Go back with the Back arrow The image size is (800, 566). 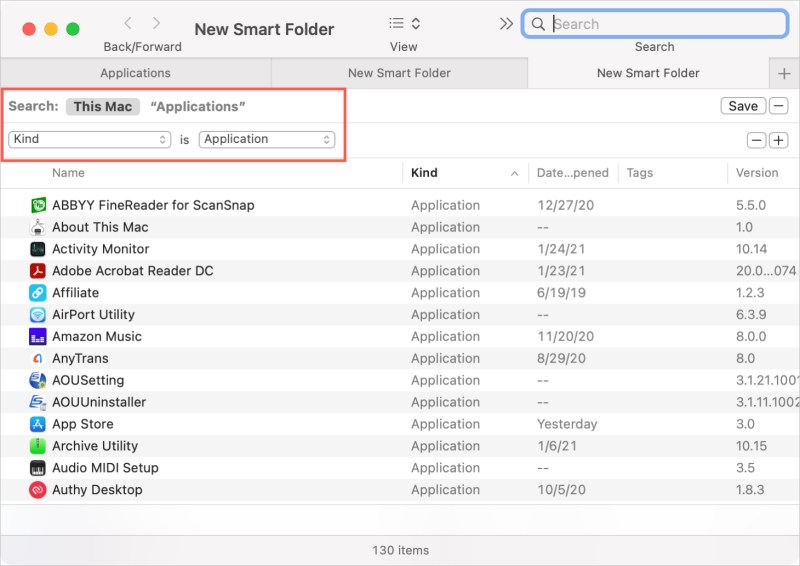128,23
